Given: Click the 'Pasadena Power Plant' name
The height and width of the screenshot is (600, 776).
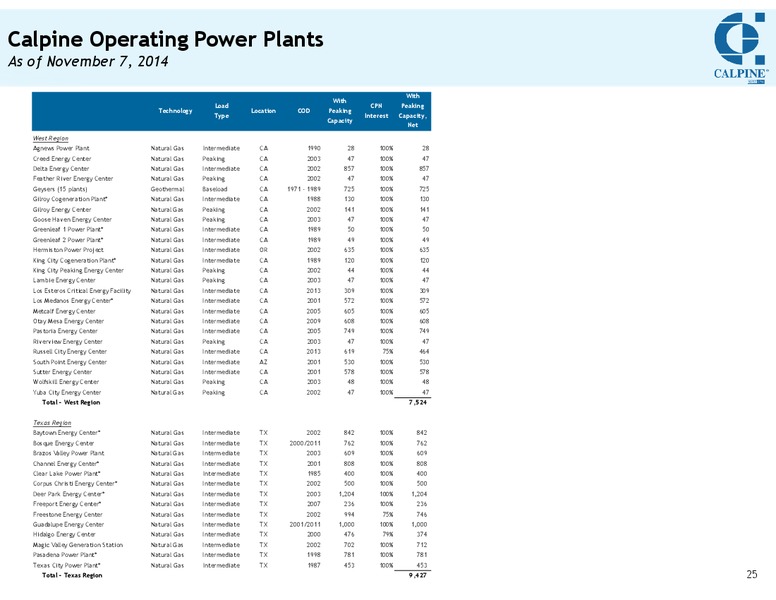Looking at the screenshot, I should click(x=64, y=555).
